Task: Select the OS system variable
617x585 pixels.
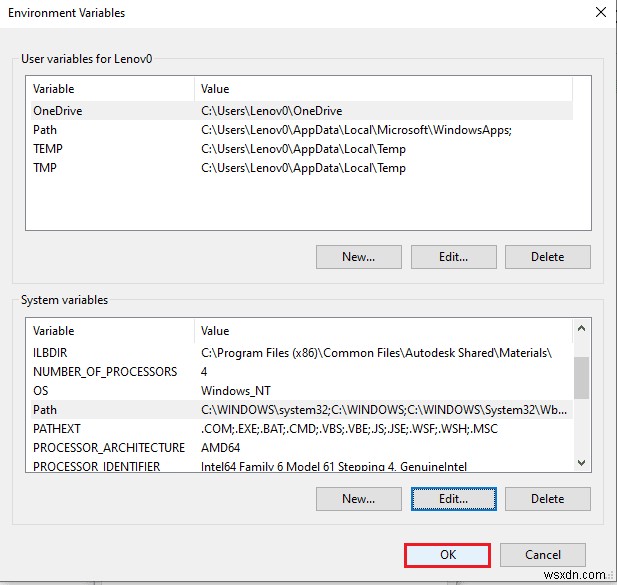Action: [302, 391]
